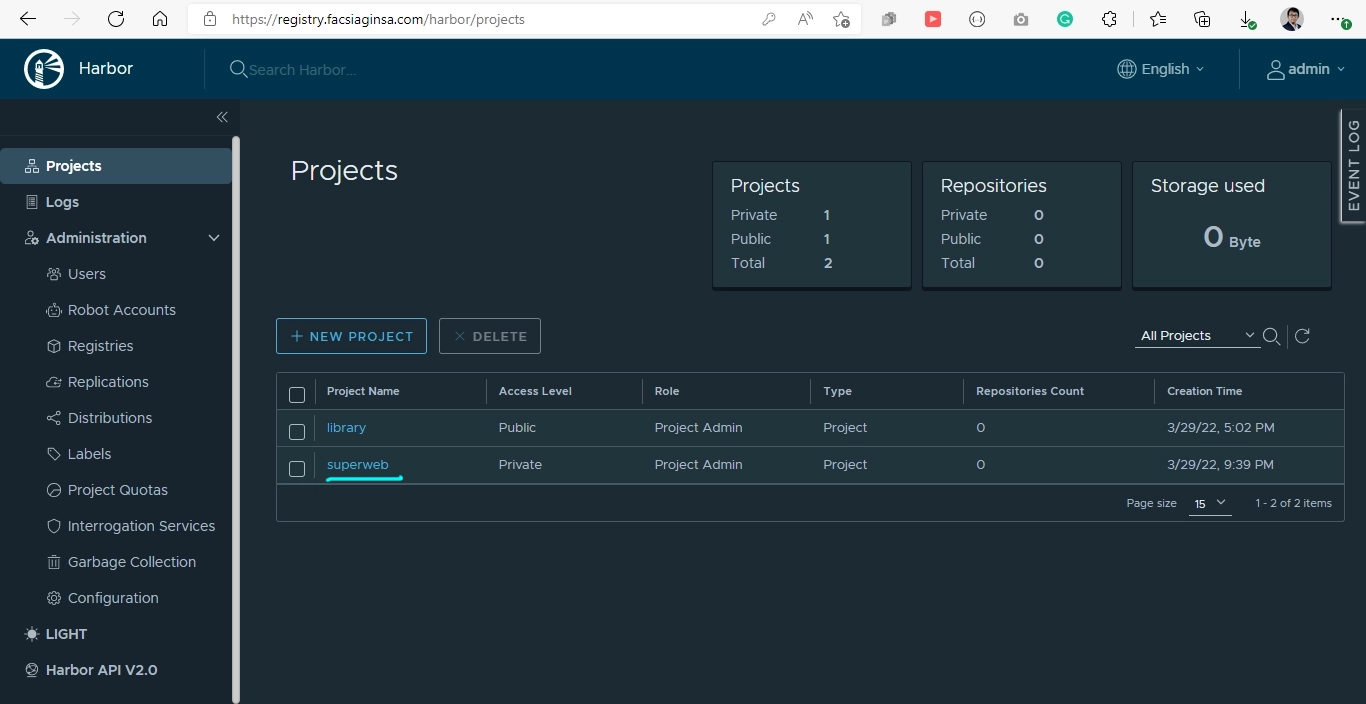Click the Grammarly extension icon
The height and width of the screenshot is (704, 1366).
point(1065,19)
